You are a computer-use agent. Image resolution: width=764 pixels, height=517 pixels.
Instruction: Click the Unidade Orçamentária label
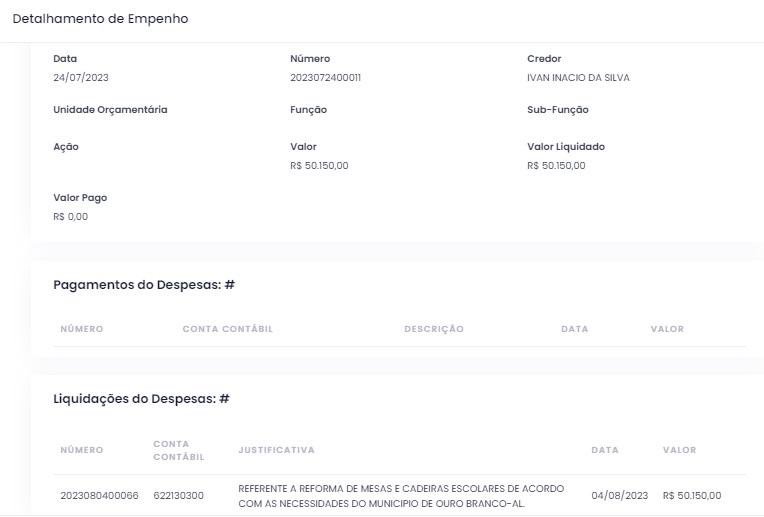click(x=110, y=110)
